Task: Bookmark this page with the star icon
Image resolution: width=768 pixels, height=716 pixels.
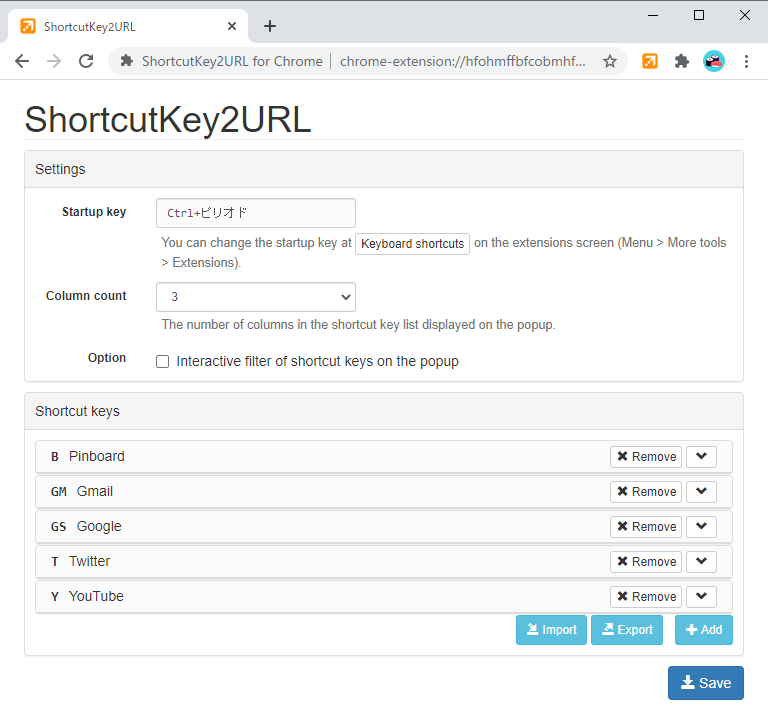Action: (610, 61)
